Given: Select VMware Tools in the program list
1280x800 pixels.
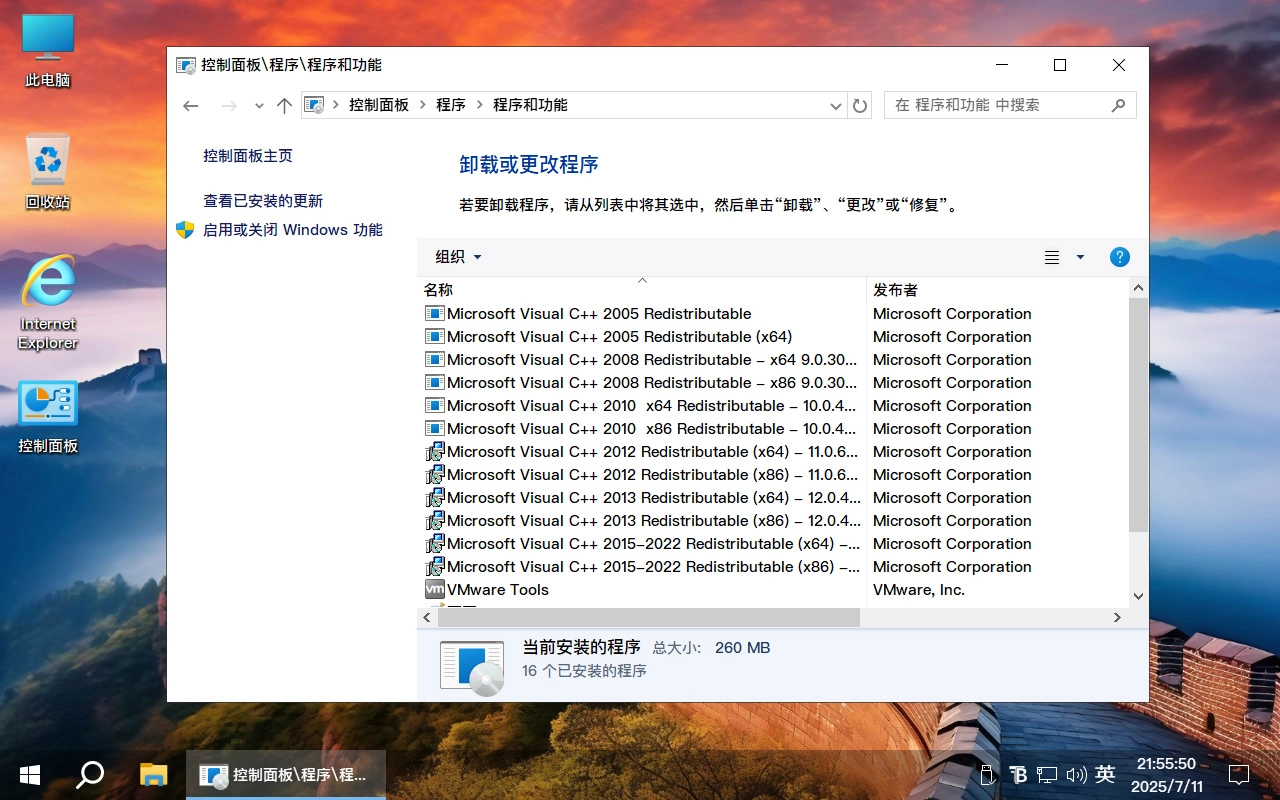Looking at the screenshot, I should pyautogui.click(x=500, y=589).
